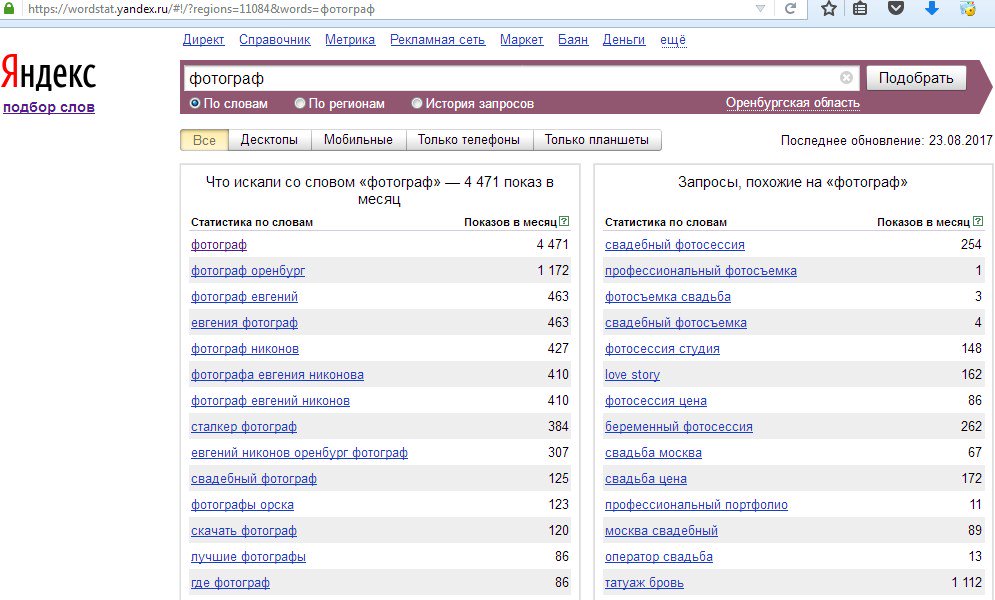The image size is (995, 600).
Task: Click the Последнее обновление: 23.08.2017 text
Action: point(886,140)
